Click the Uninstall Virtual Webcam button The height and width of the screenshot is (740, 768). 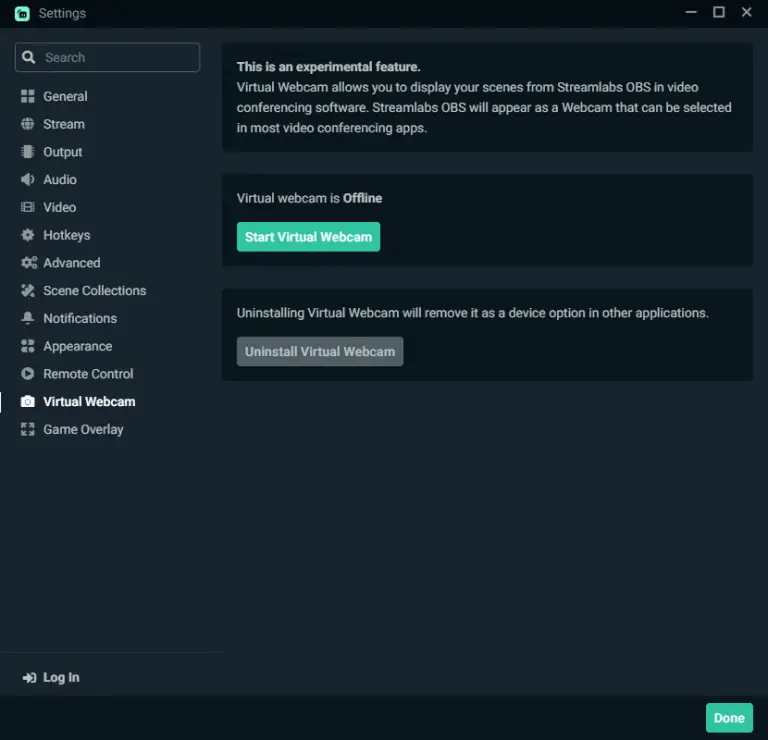tap(320, 352)
